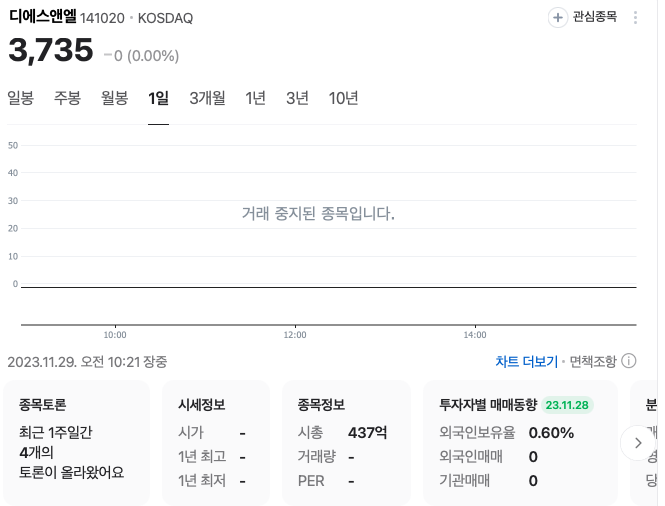Switch to the 월봉 chart tab

click(x=114, y=98)
